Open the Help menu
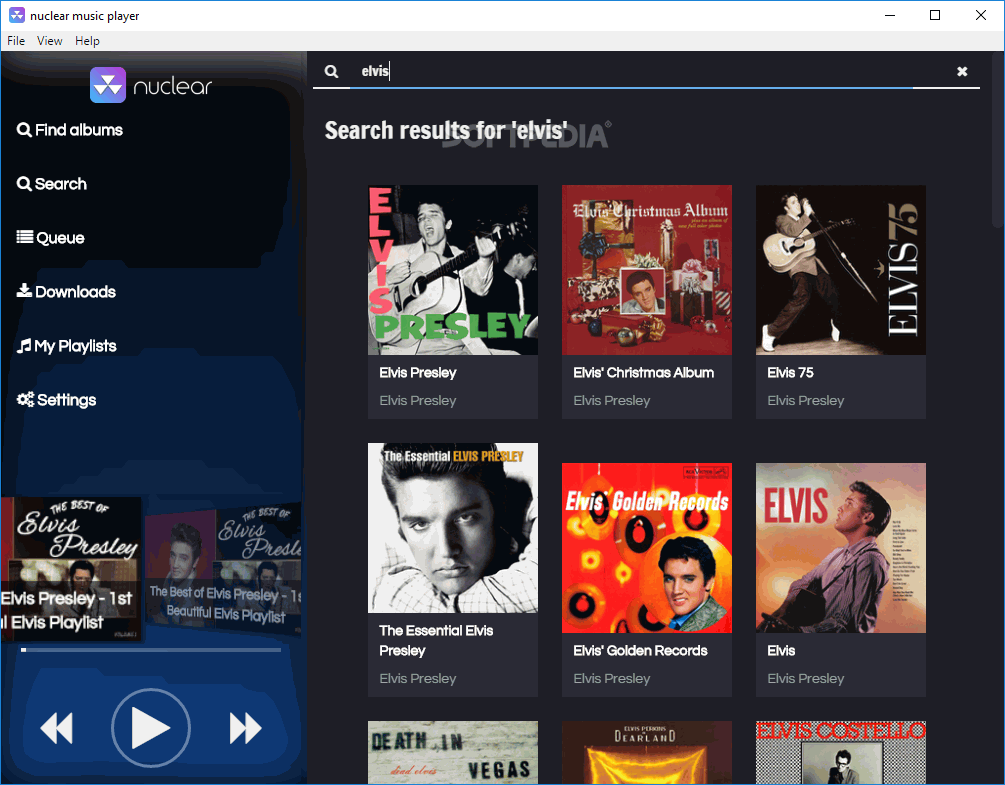 [x=87, y=41]
